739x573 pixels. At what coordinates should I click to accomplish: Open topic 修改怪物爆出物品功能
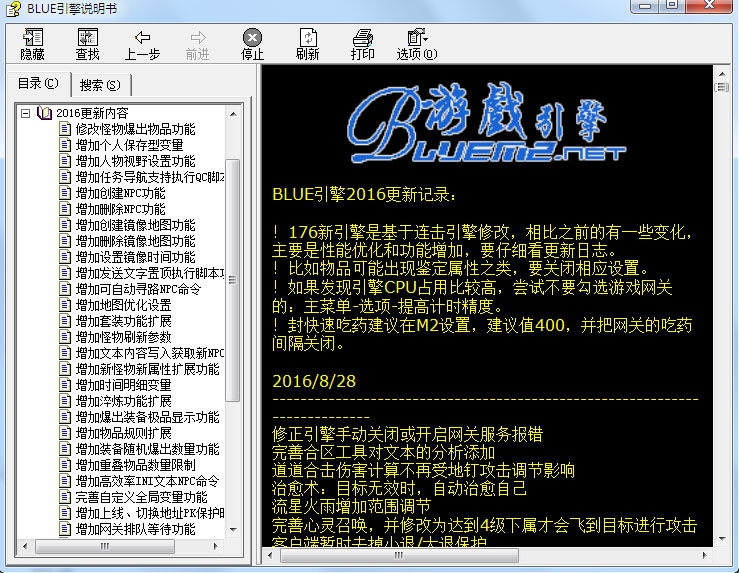click(135, 129)
